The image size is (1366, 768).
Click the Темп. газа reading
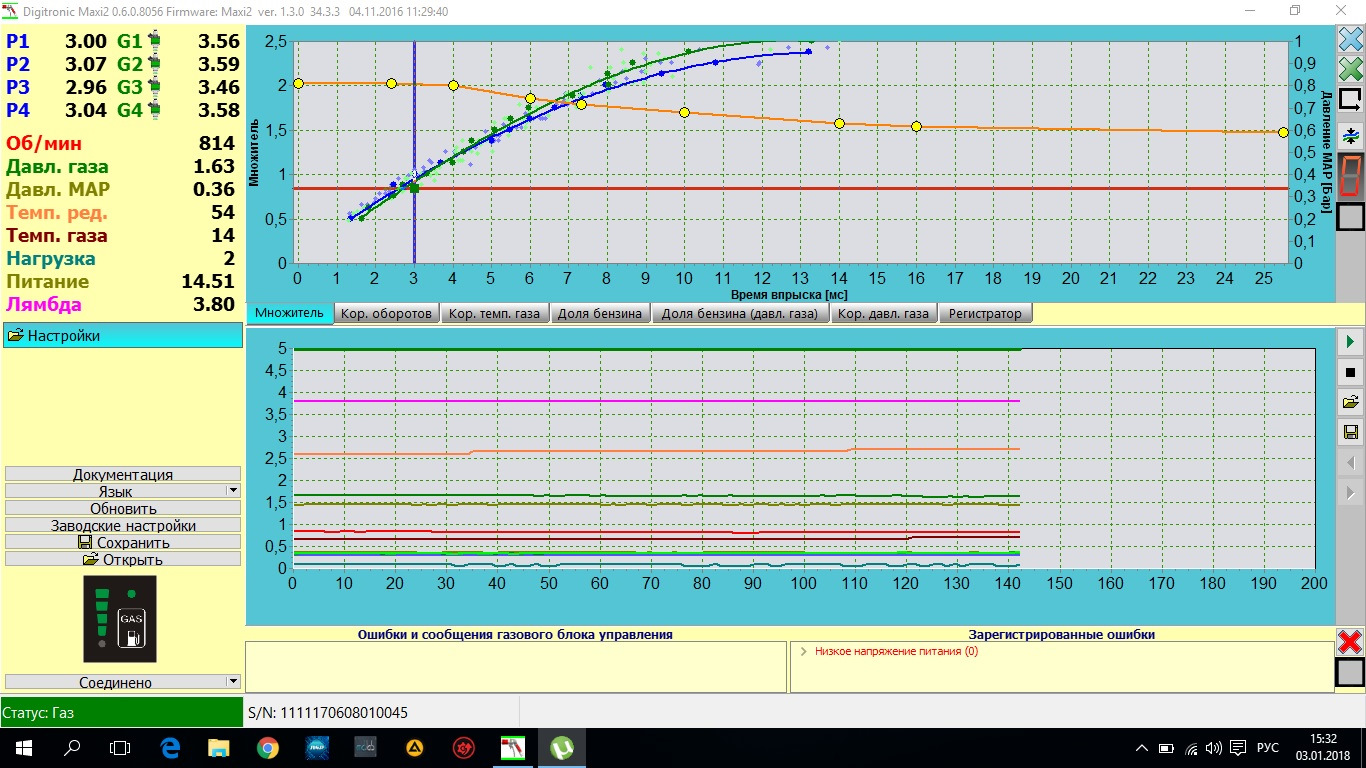click(121, 235)
